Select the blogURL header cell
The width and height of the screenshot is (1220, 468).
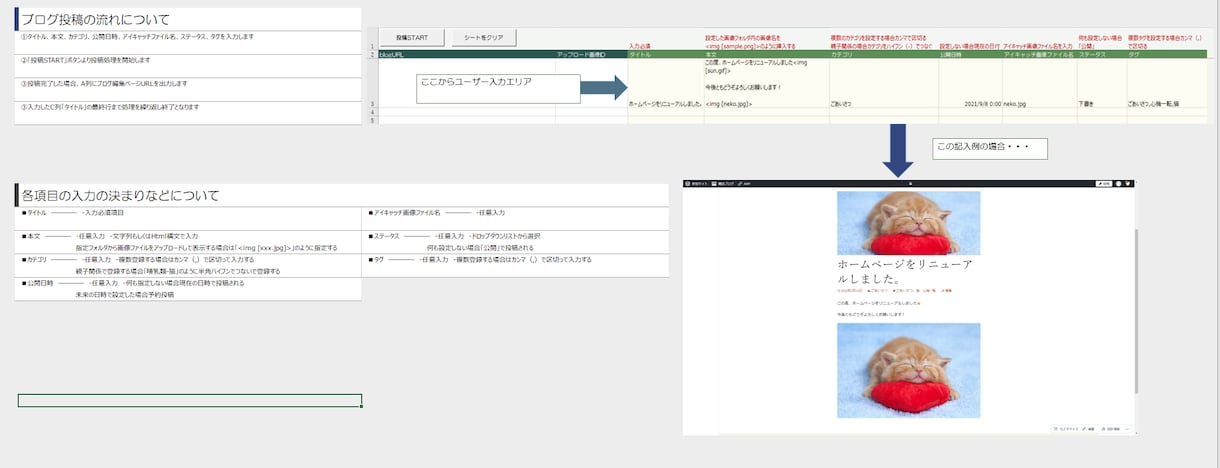[x=466, y=54]
